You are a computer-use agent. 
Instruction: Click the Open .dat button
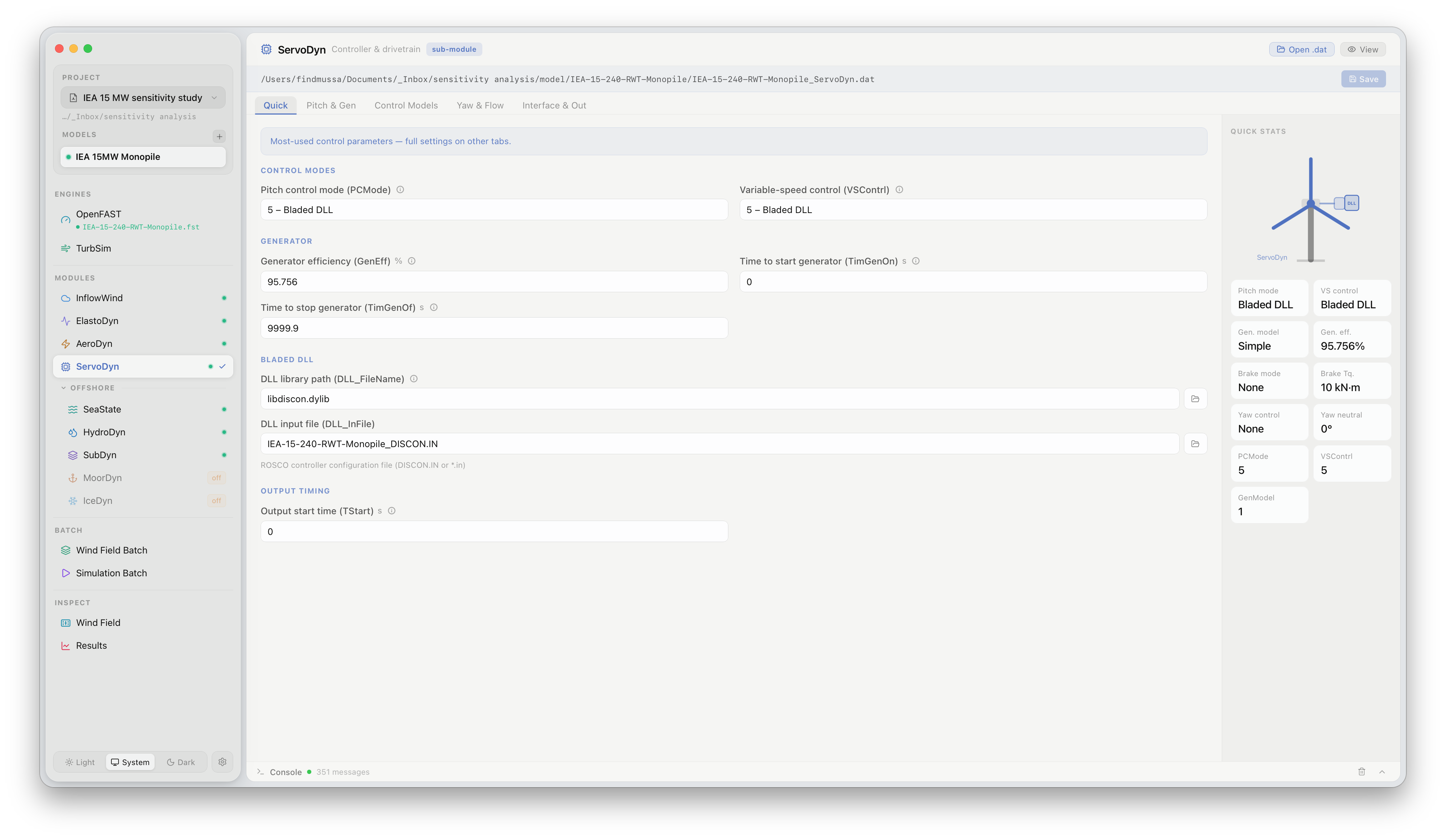[x=1301, y=49]
